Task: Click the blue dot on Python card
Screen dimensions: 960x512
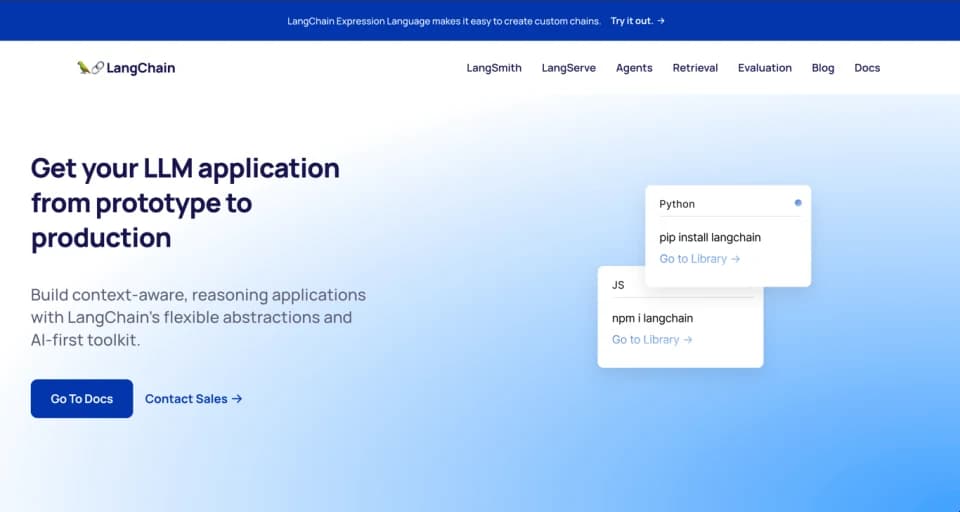Action: pyautogui.click(x=798, y=203)
